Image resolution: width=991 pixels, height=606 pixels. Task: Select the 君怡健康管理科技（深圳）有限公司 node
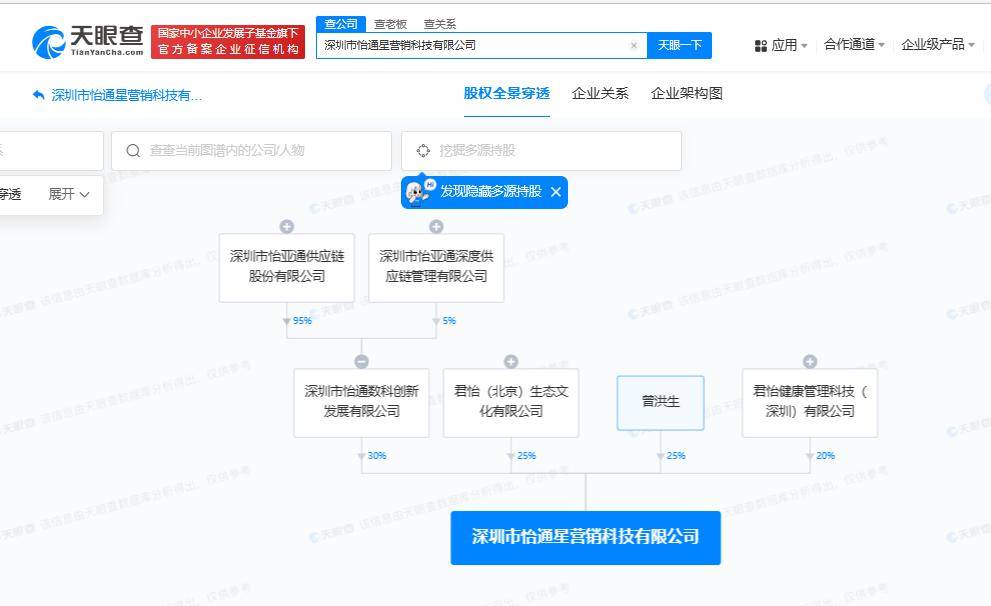(x=810, y=403)
